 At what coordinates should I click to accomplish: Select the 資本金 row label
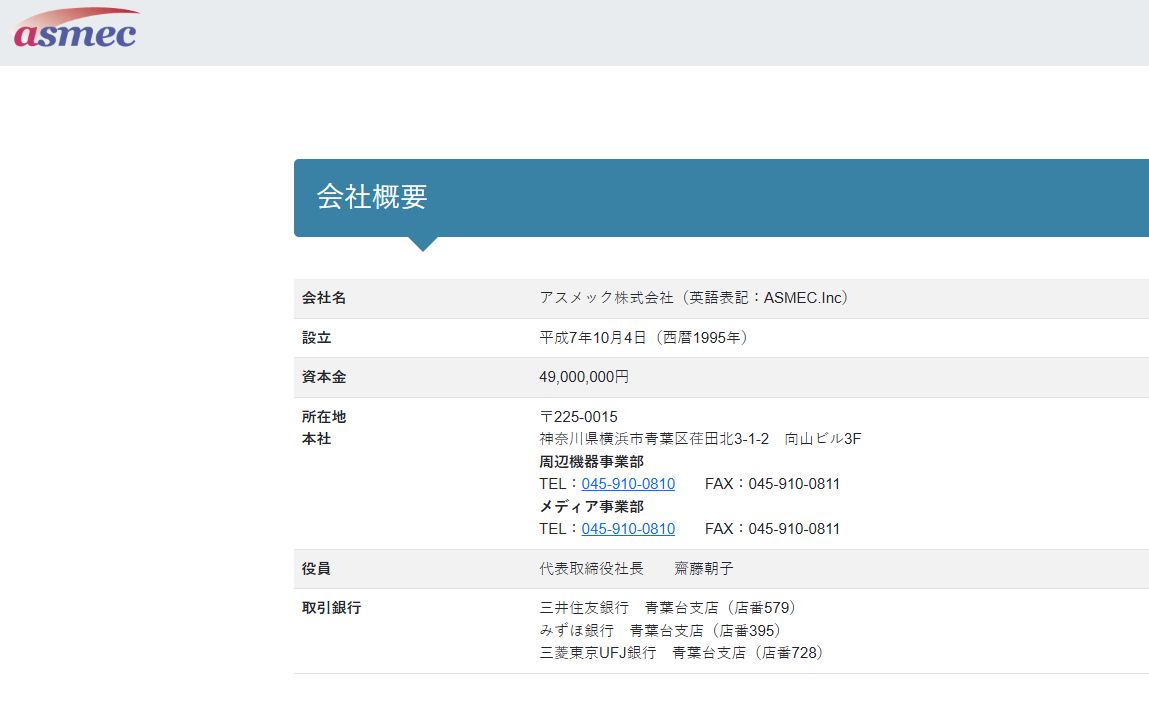[324, 377]
